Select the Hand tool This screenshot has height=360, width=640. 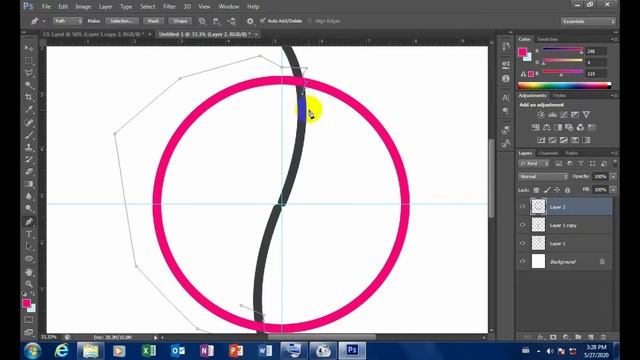point(29,271)
